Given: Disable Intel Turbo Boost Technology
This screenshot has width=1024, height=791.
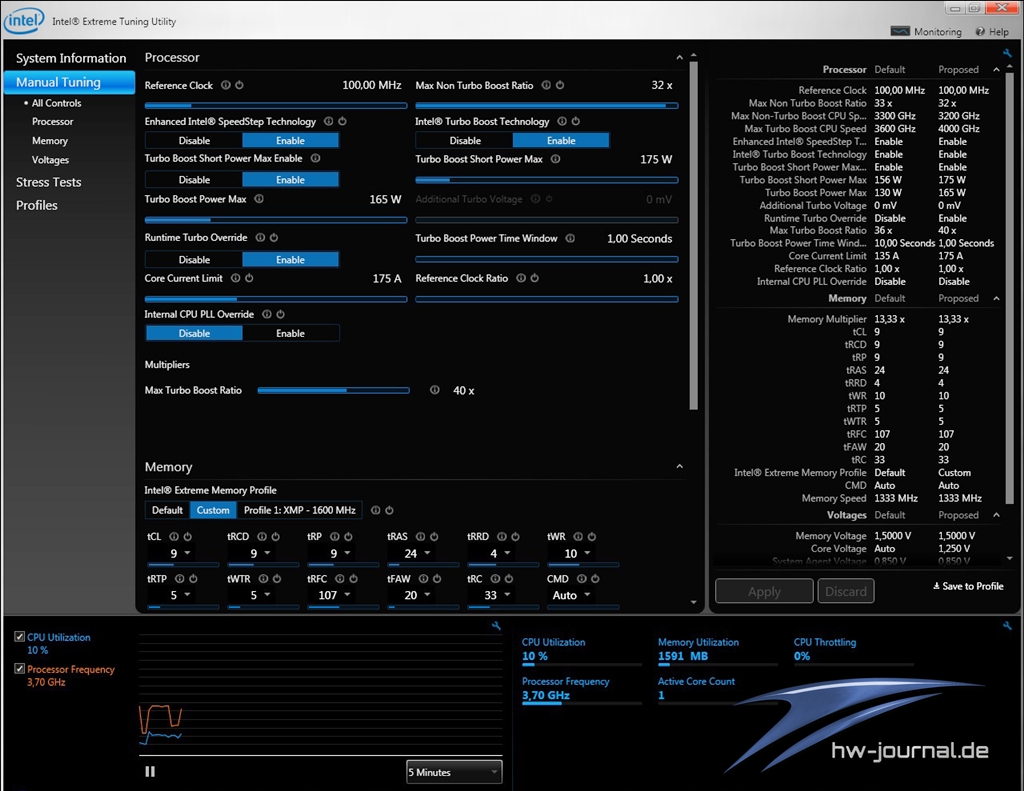Looking at the screenshot, I should coord(464,140).
